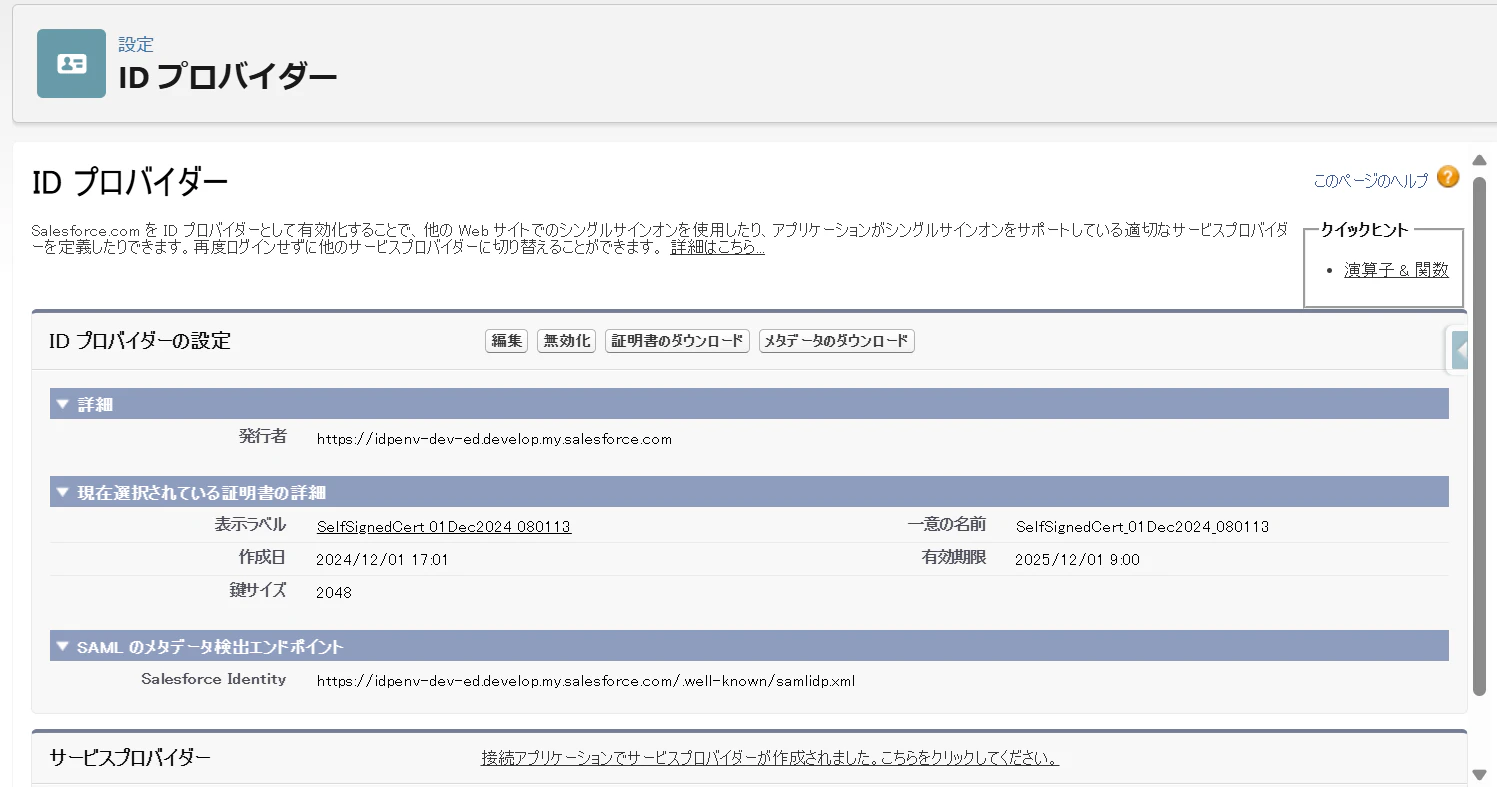Image resolution: width=1497 pixels, height=787 pixels.
Task: Collapse the SAML のメタデータ検出エンドポイント section
Action: (x=62, y=646)
